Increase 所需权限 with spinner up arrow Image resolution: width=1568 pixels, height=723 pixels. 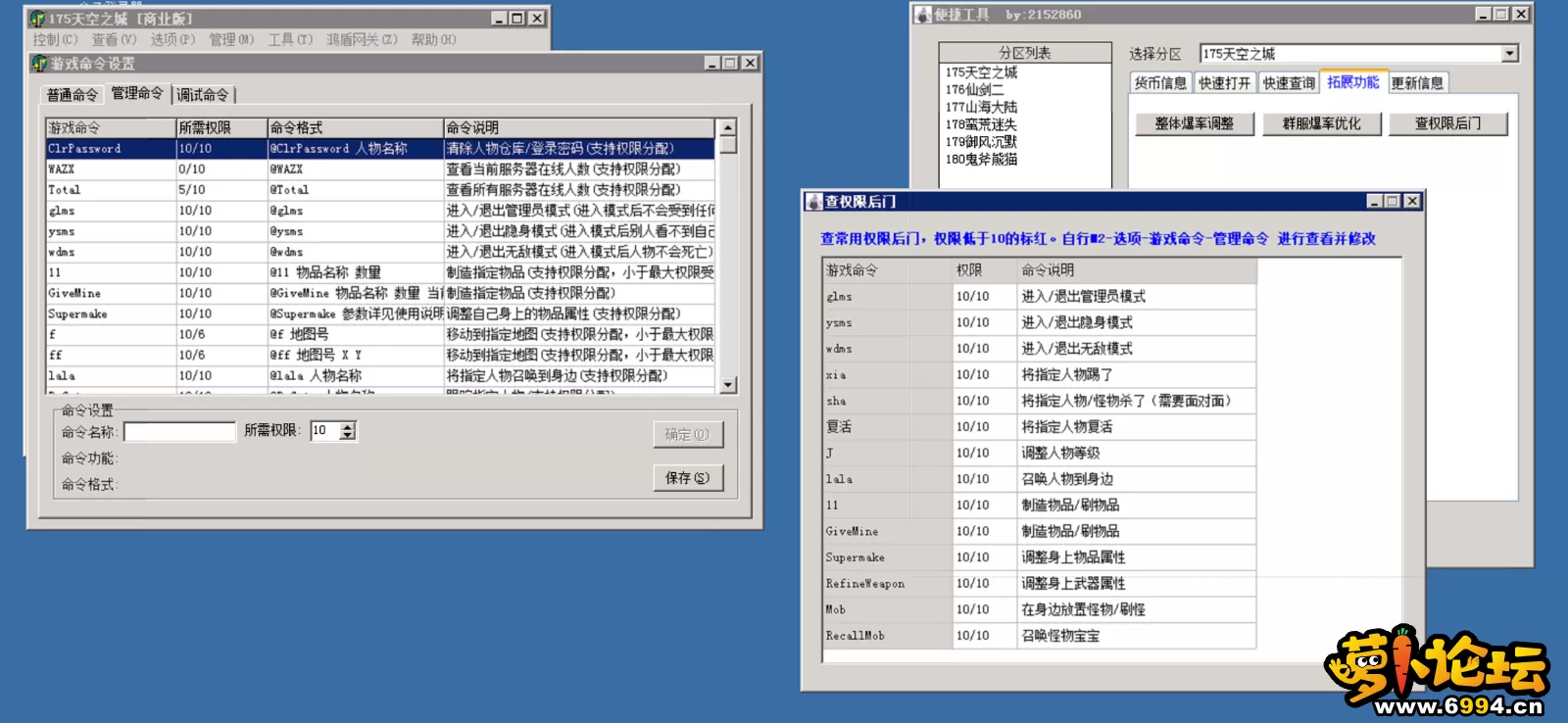[348, 426]
